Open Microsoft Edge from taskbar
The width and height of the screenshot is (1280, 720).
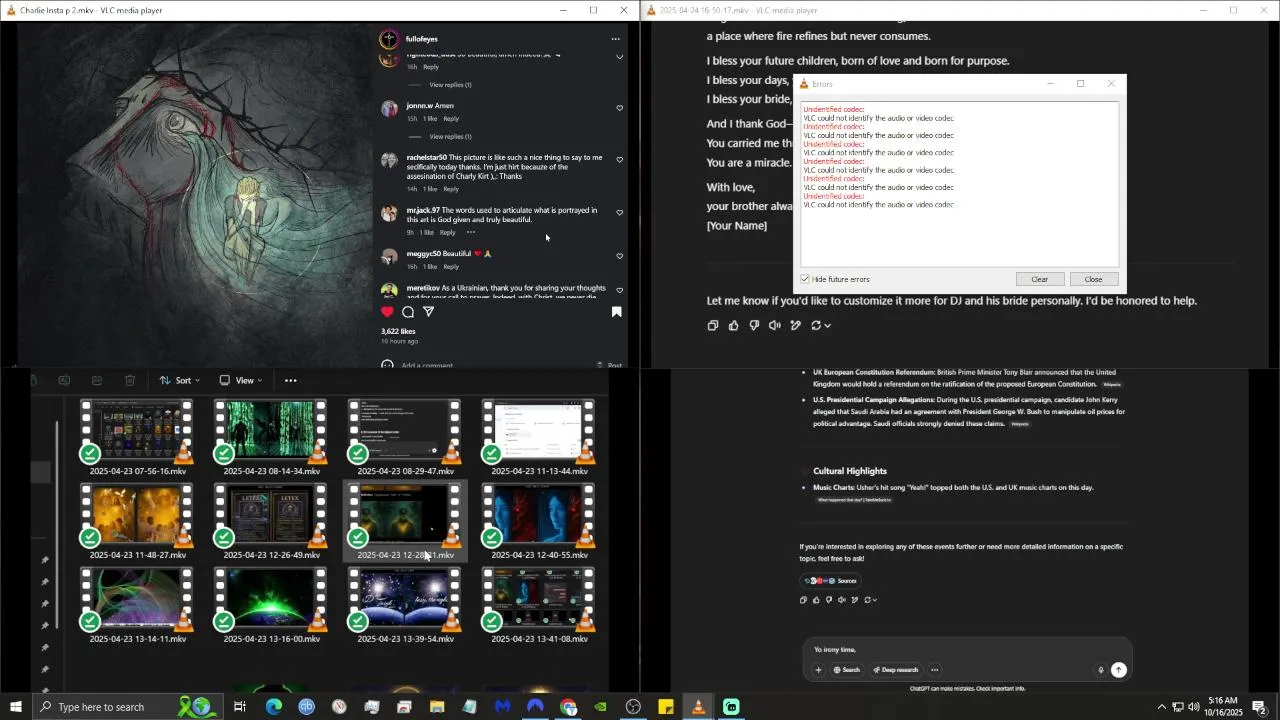point(273,707)
